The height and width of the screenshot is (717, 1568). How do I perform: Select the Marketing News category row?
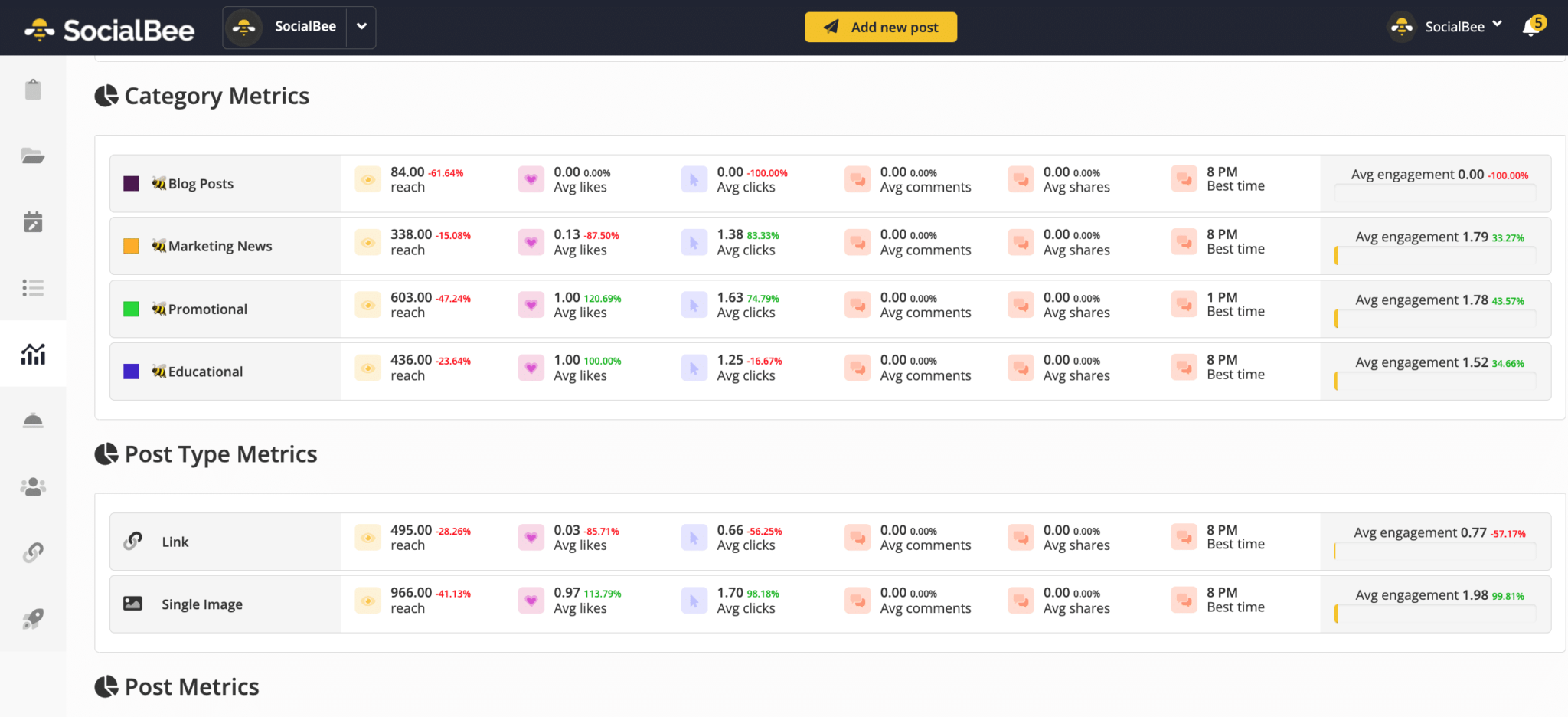point(220,247)
